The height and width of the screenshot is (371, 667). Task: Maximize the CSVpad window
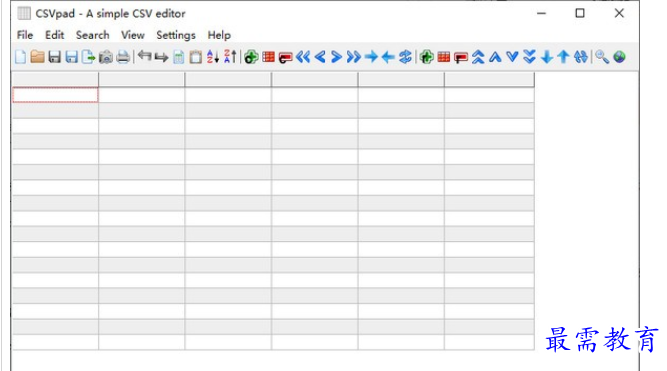tap(580, 13)
